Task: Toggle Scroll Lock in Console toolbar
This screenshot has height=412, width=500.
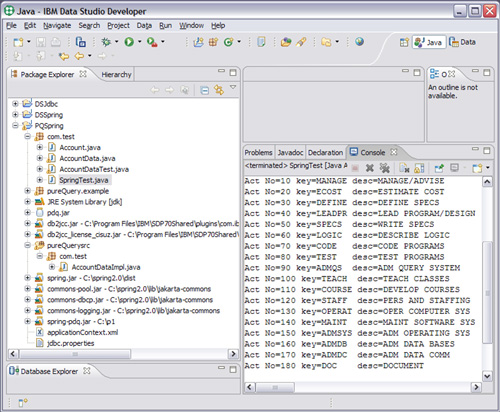Action: tap(419, 168)
